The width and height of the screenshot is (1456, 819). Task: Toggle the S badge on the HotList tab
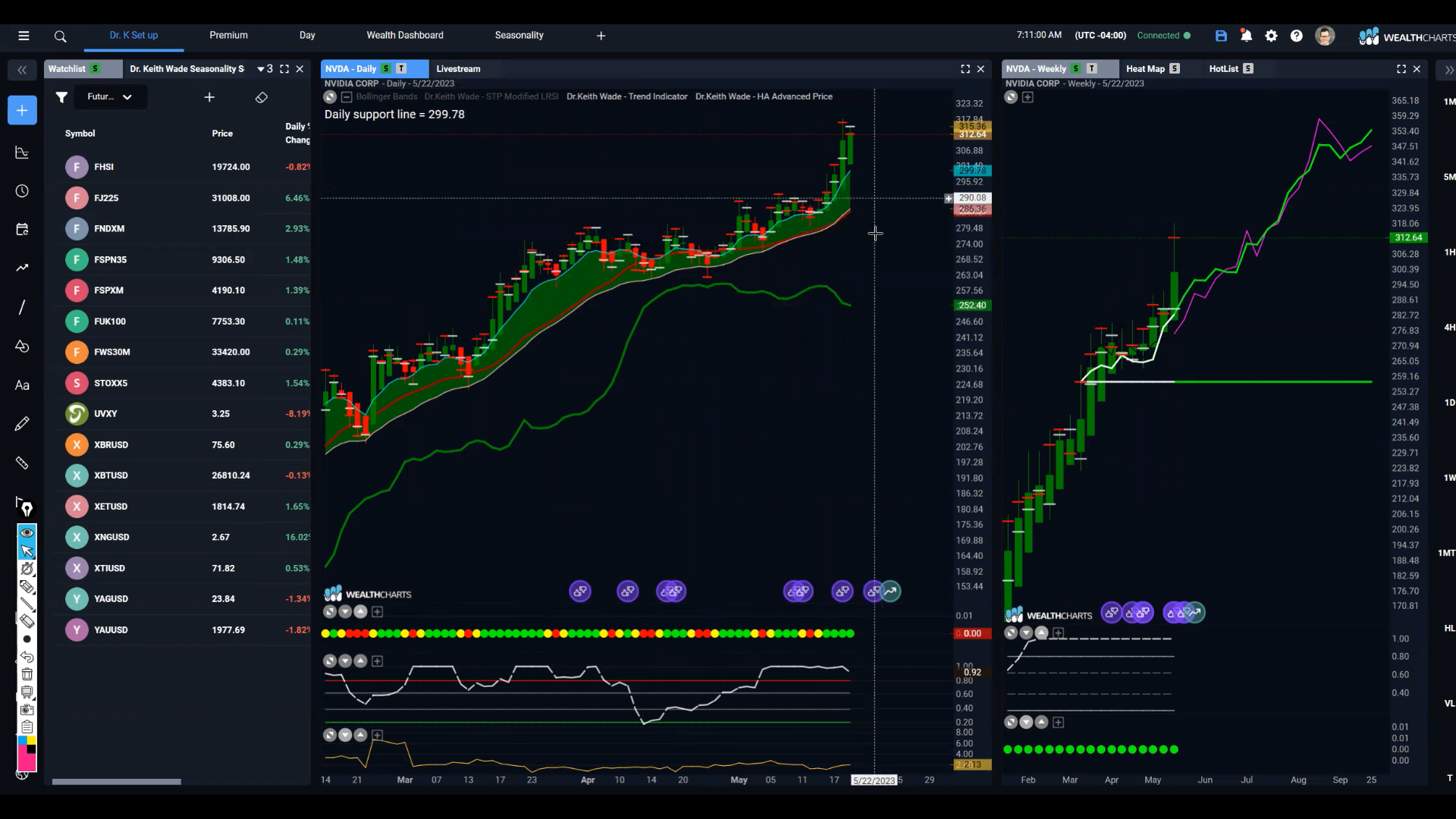pos(1248,69)
